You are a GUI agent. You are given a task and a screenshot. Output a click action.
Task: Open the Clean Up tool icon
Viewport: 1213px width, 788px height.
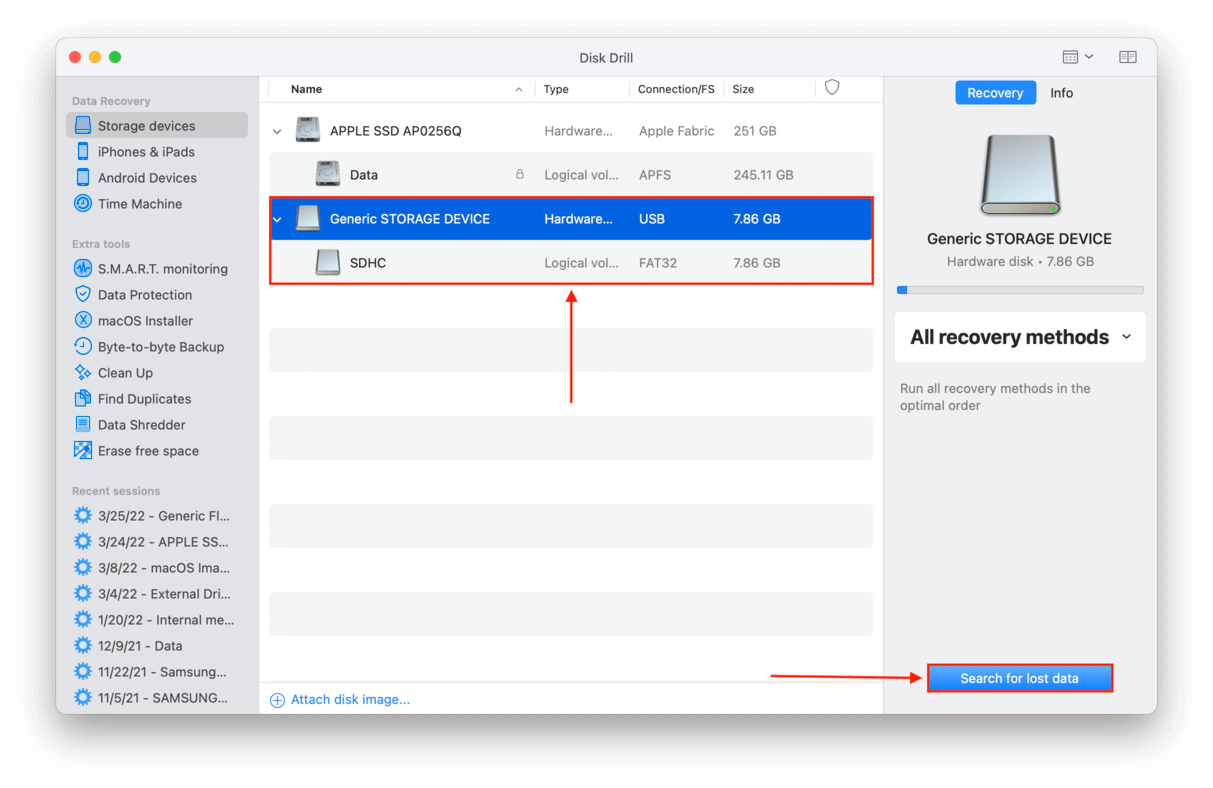83,373
